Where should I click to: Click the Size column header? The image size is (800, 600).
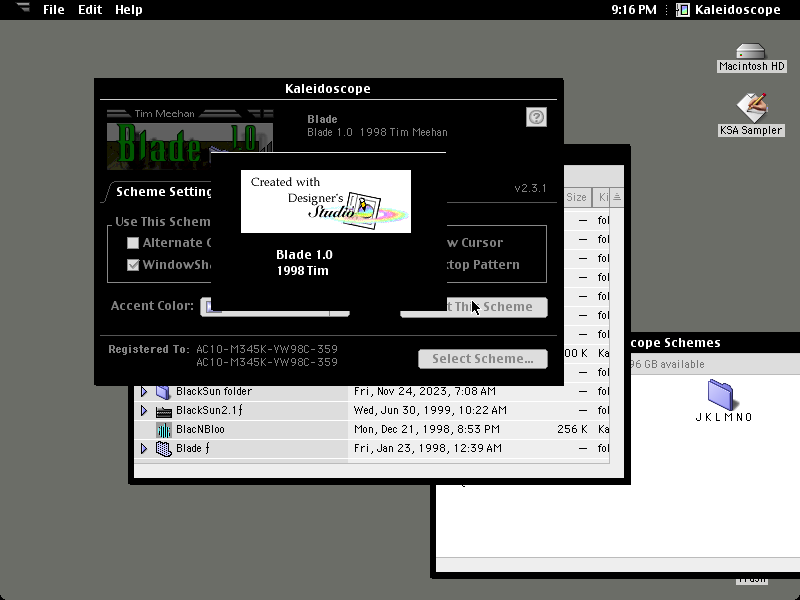[576, 197]
